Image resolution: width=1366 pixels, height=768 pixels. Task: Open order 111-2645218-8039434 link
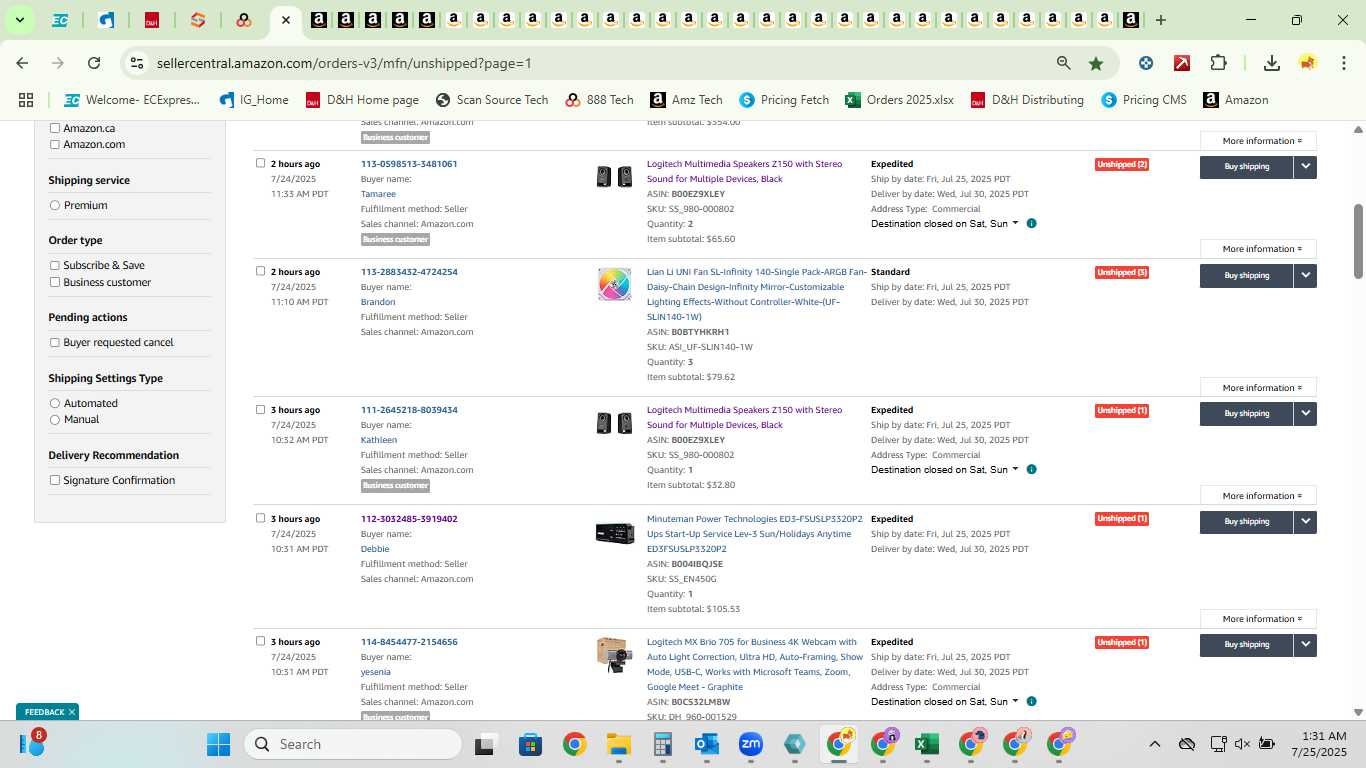(x=409, y=410)
